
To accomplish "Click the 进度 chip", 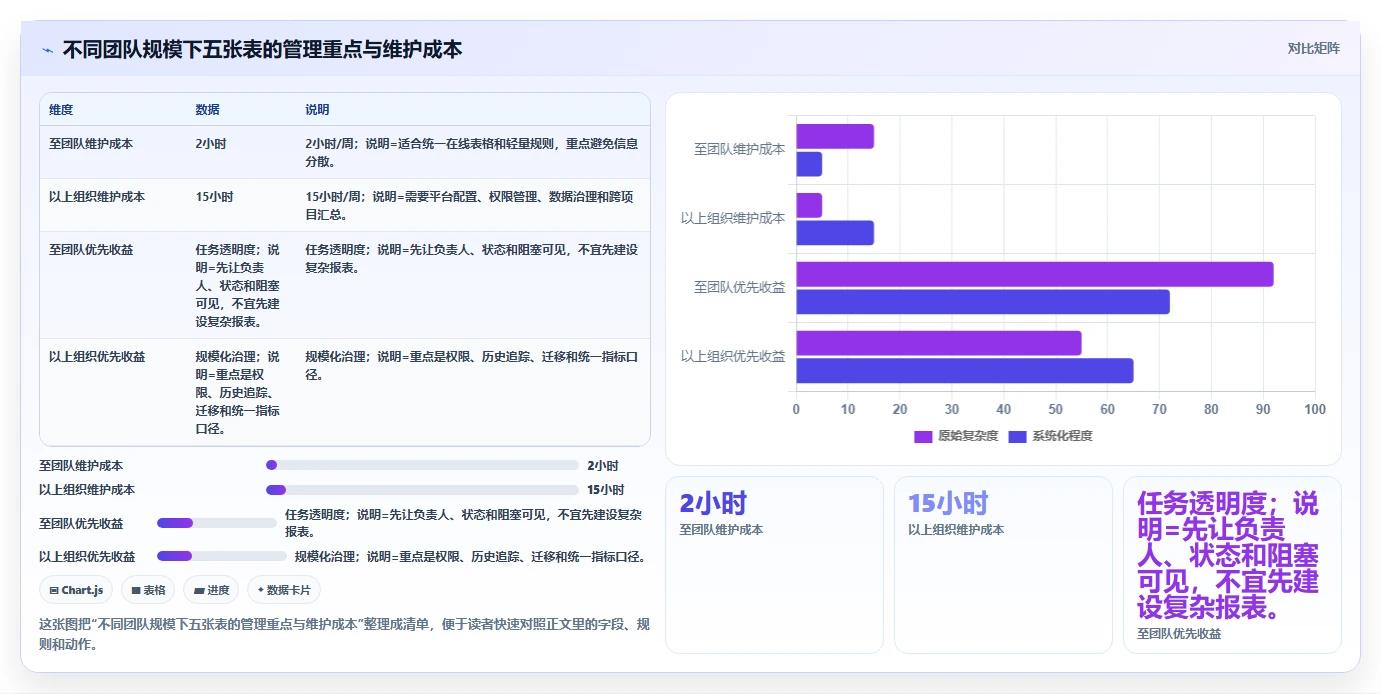I will tap(211, 590).
